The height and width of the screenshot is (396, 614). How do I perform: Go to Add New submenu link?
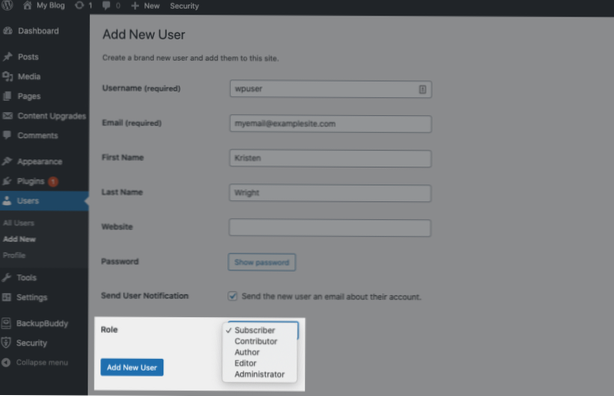(x=19, y=239)
